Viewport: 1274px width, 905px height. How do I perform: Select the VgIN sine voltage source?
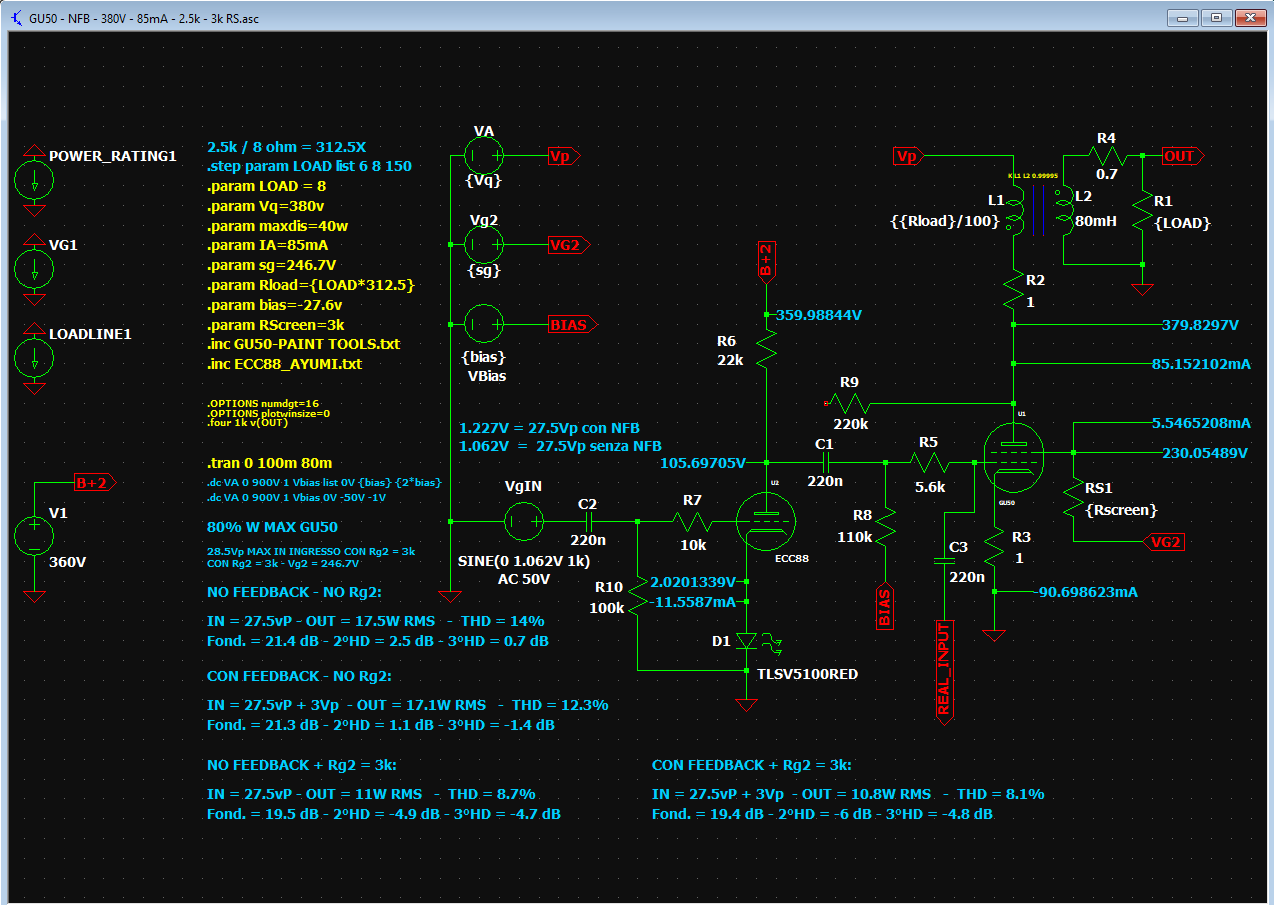tap(524, 520)
